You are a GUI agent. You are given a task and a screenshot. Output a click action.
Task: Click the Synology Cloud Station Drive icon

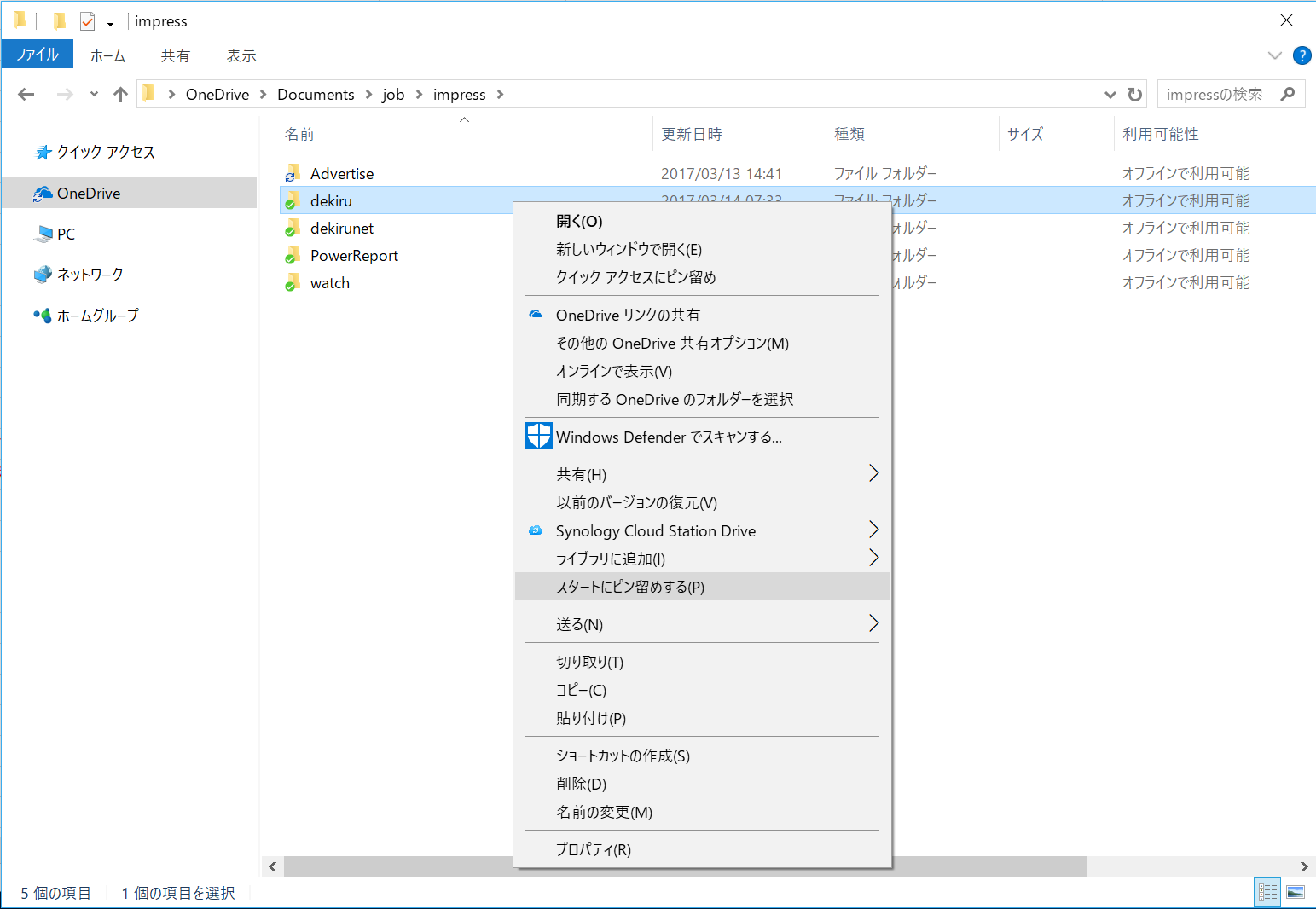pos(536,530)
